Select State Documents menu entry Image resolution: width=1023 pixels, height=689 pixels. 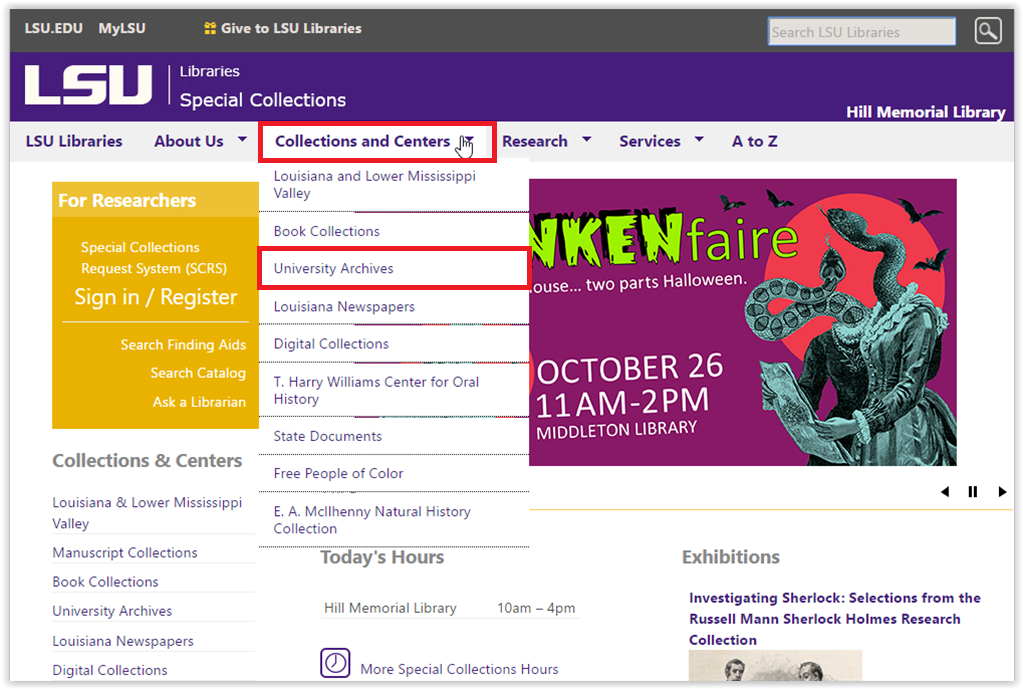[x=393, y=436]
